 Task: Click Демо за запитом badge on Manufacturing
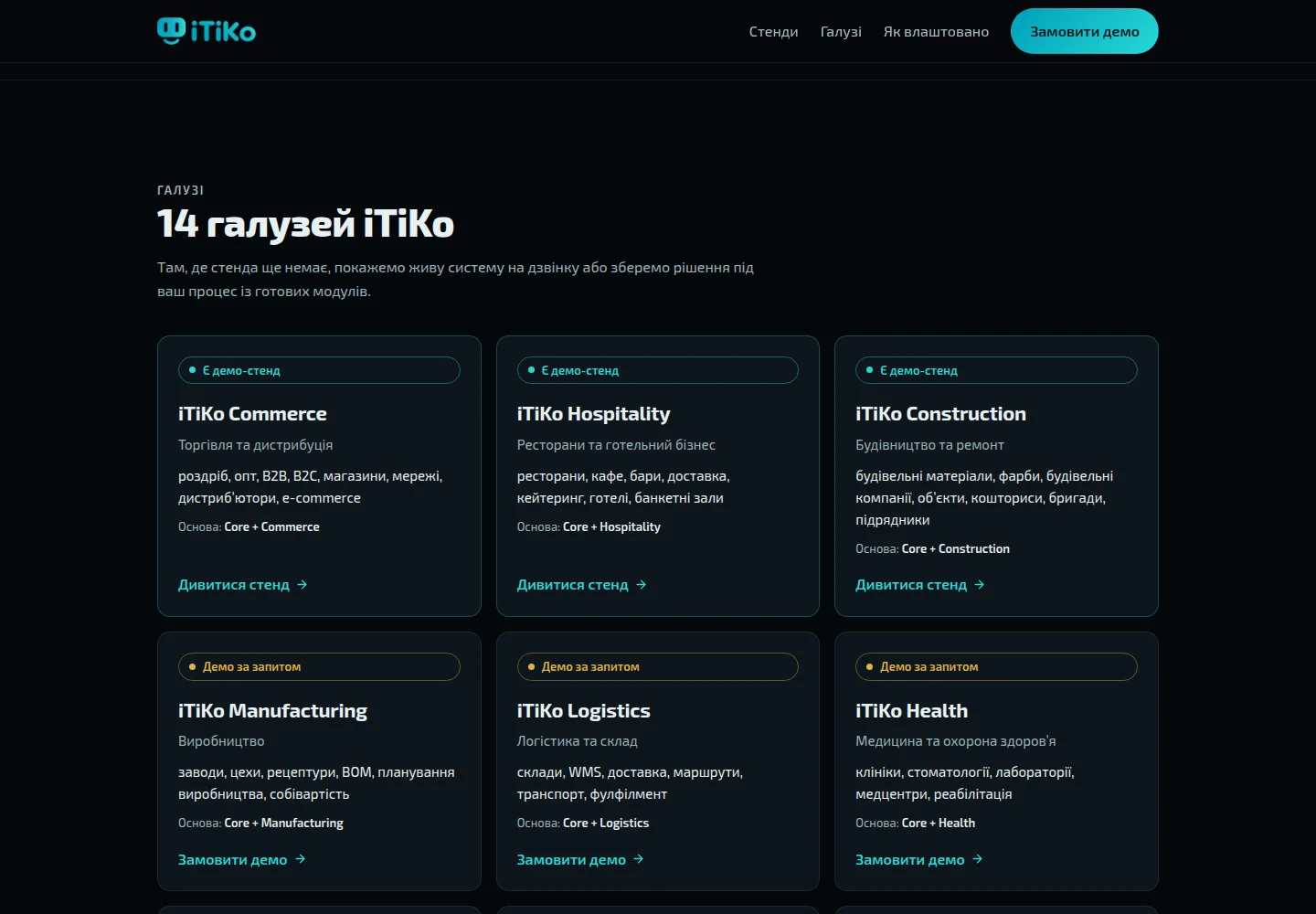[x=319, y=667]
